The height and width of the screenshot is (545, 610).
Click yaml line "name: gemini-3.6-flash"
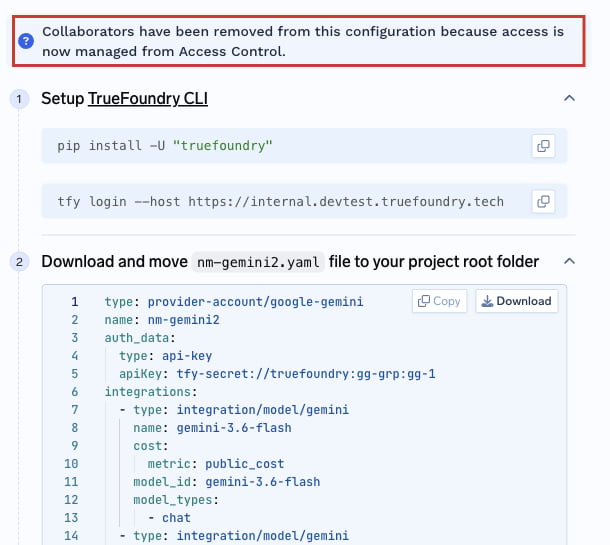(212, 428)
